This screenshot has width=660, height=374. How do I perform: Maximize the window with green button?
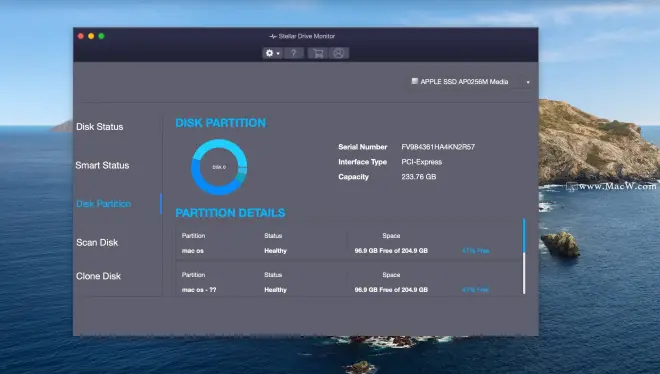[x=101, y=36]
